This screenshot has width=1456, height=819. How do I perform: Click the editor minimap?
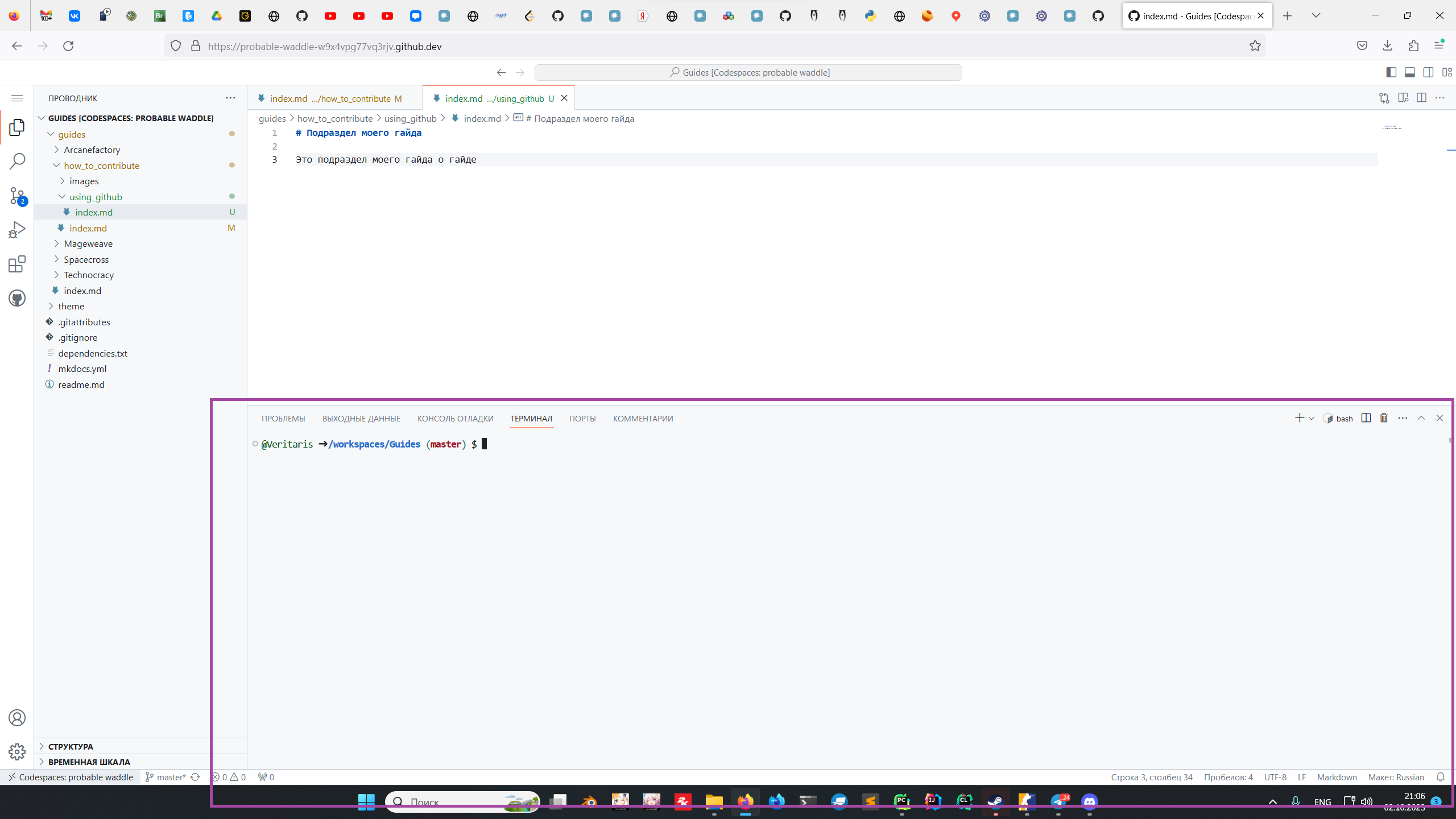point(1391,127)
